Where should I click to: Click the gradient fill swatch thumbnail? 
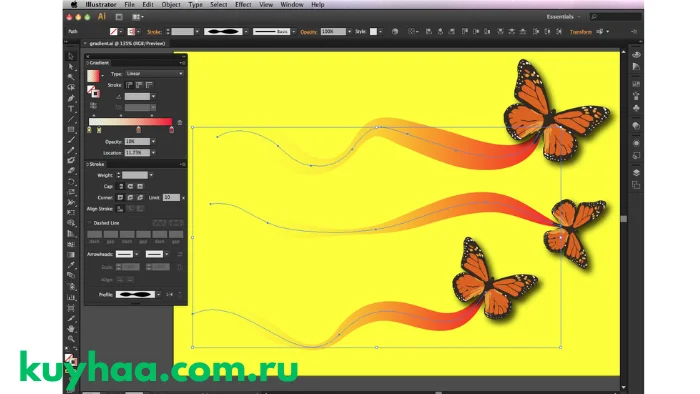coord(93,75)
